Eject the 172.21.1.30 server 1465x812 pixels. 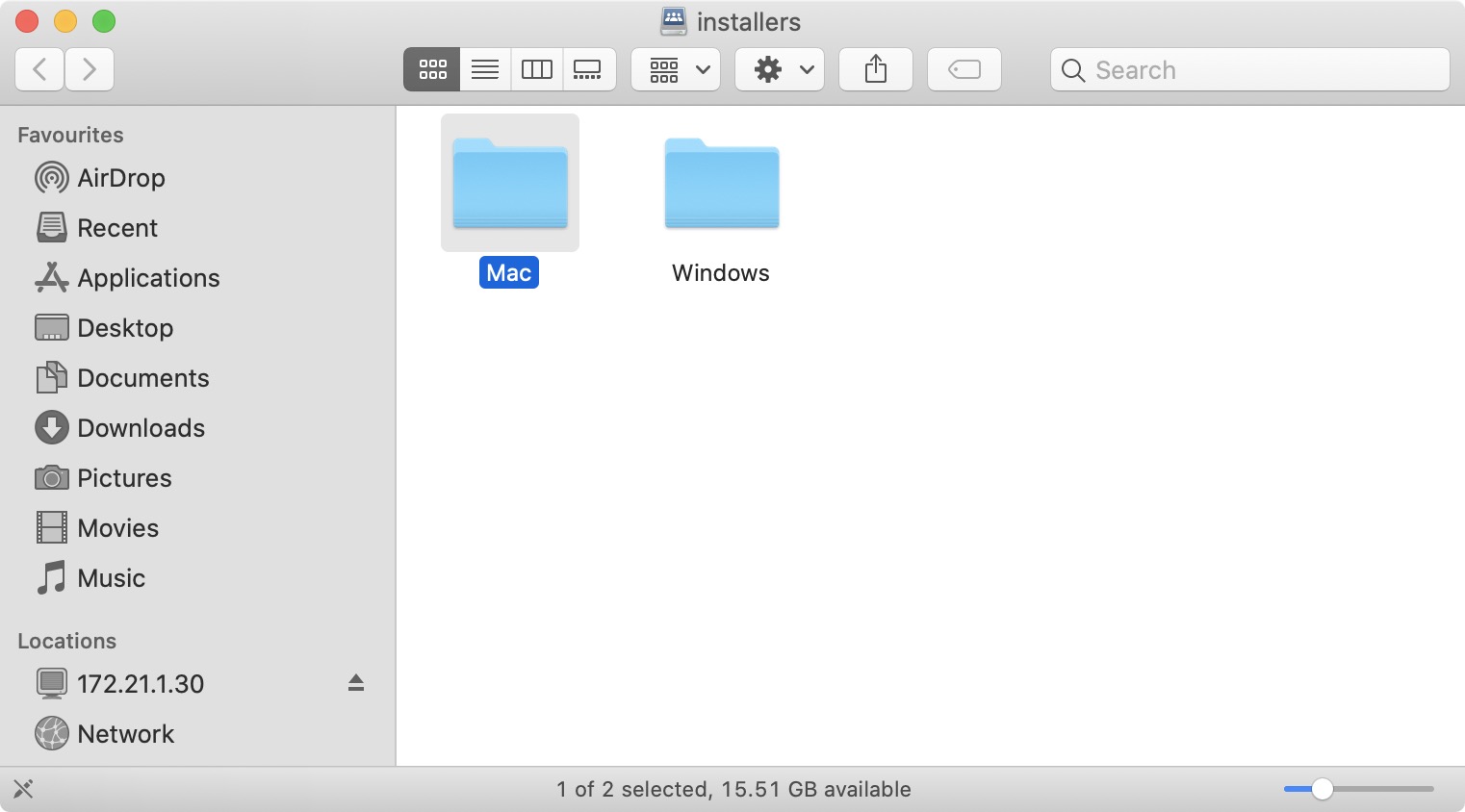(x=356, y=683)
